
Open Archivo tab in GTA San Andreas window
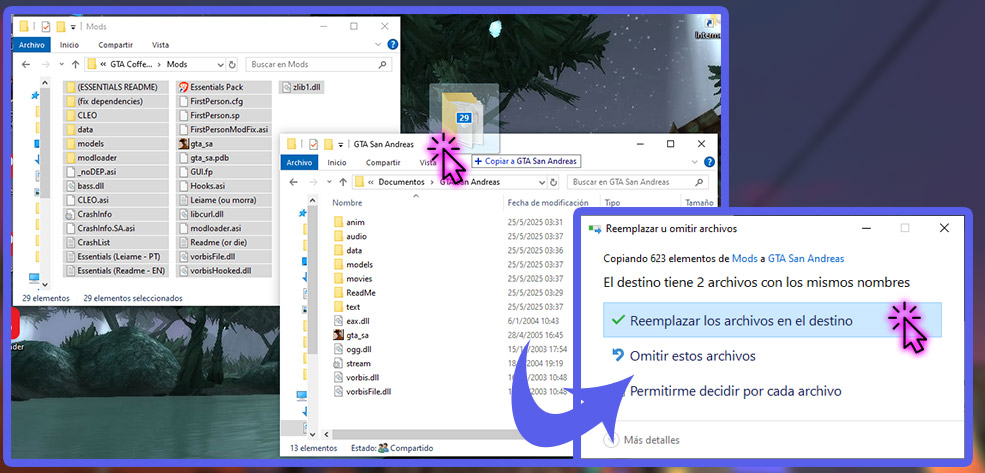point(300,163)
